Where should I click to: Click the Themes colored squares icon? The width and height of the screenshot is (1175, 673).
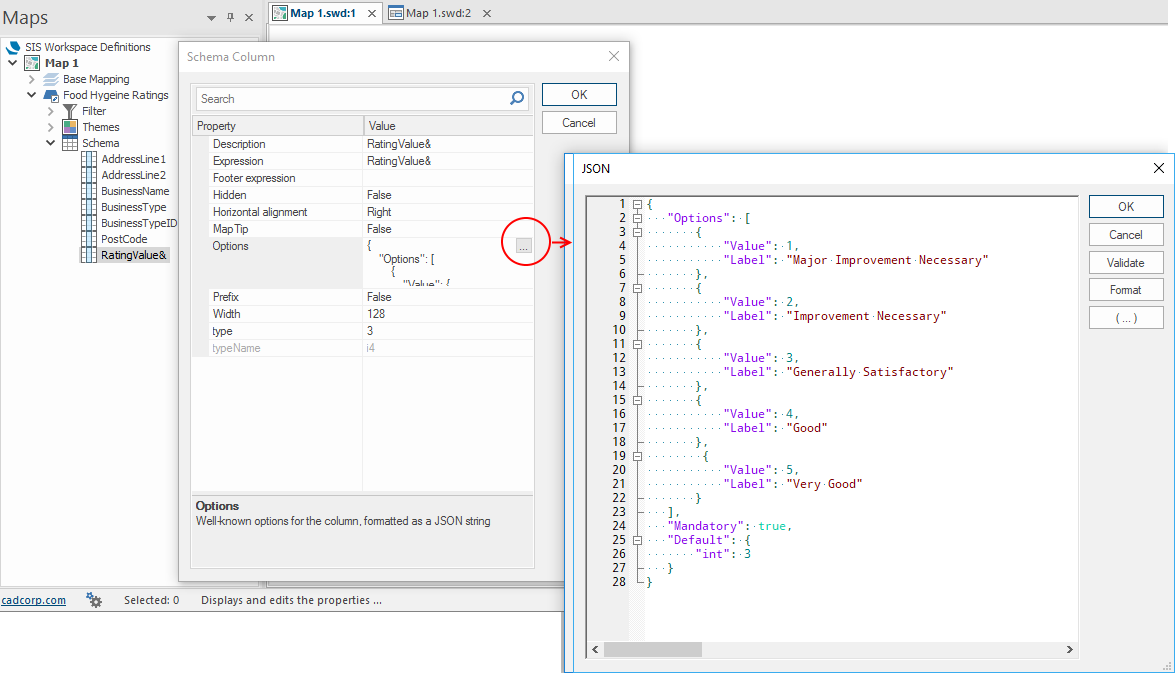[70, 127]
